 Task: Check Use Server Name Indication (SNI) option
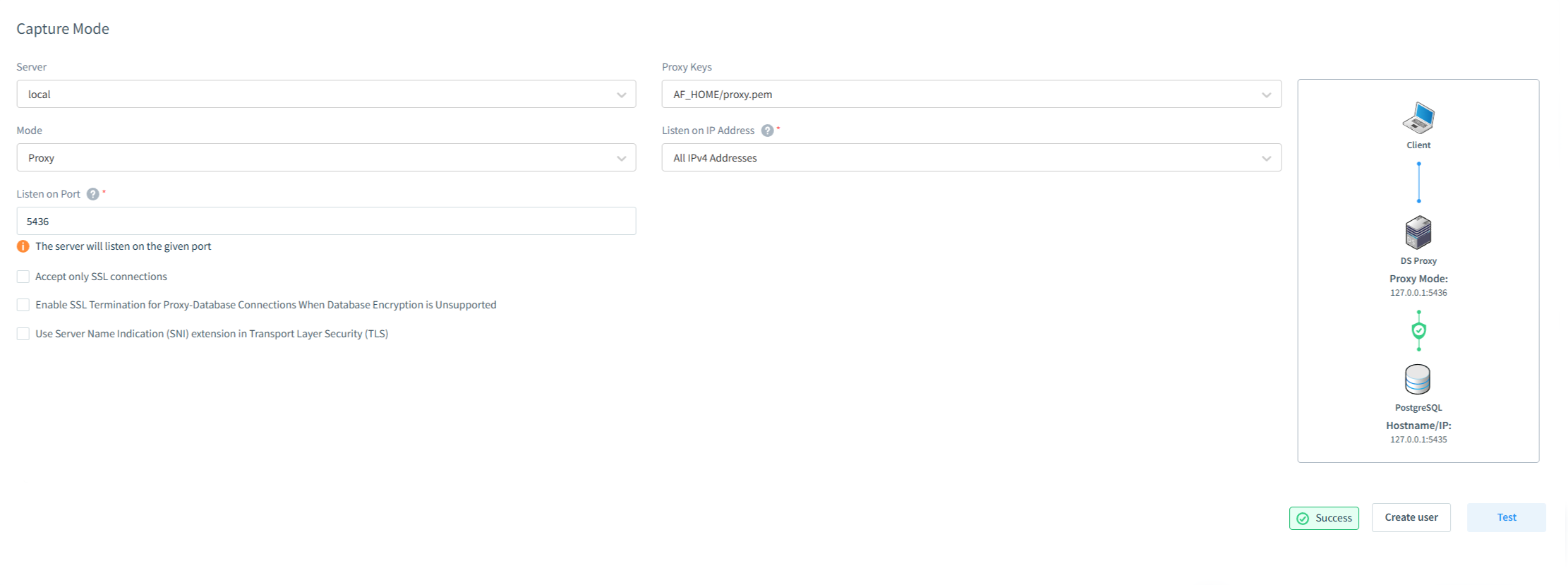pyautogui.click(x=23, y=334)
